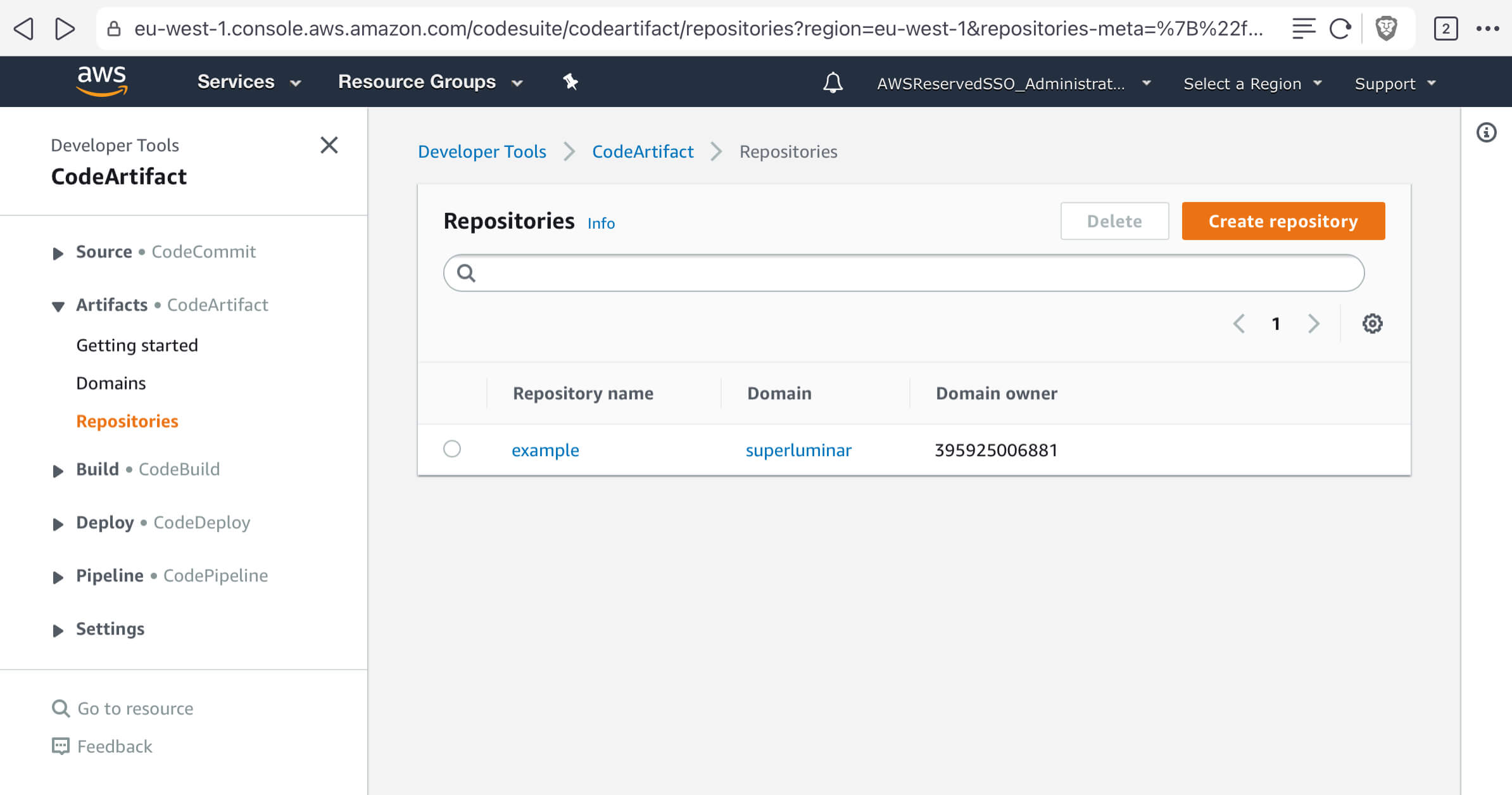1512x795 pixels.
Task: Click the Create repository button
Action: [x=1283, y=221]
